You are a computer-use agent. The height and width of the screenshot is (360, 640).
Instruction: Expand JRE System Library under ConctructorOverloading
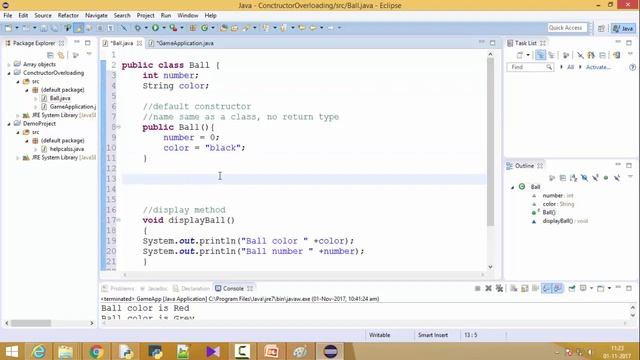(18, 116)
